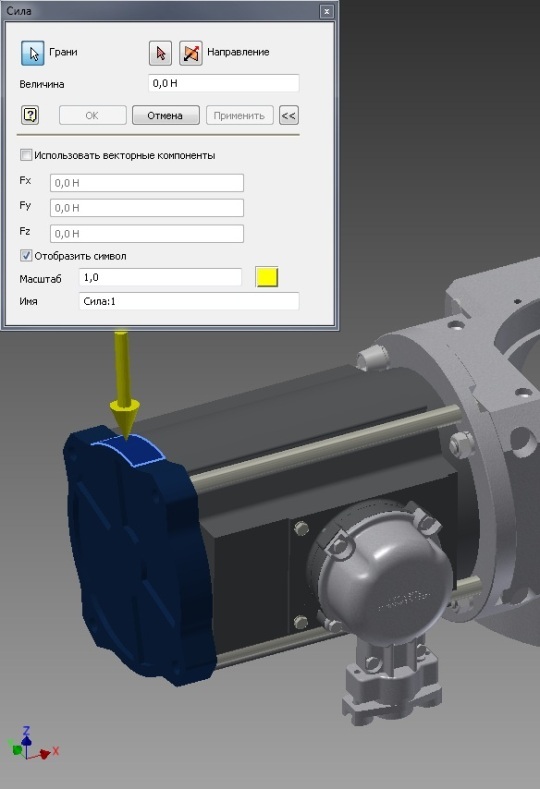Click the Fz component field

coord(147,233)
